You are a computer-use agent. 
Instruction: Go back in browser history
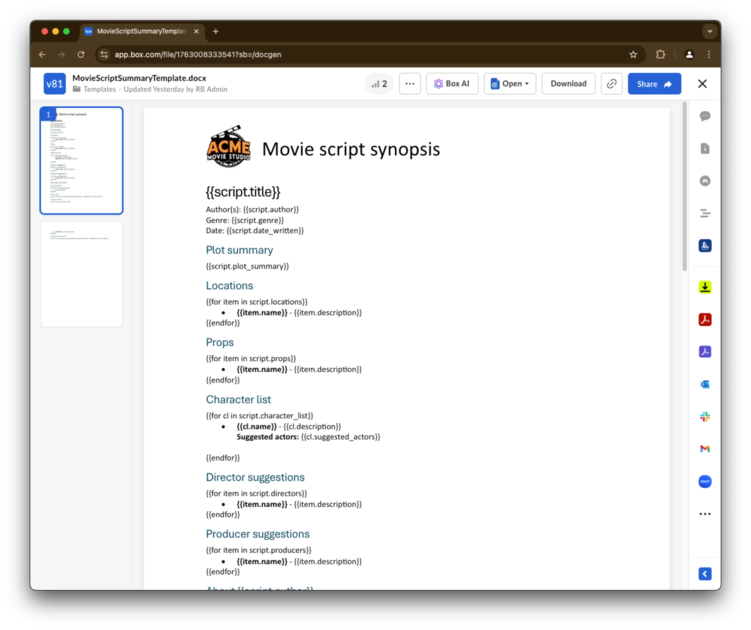[x=42, y=55]
